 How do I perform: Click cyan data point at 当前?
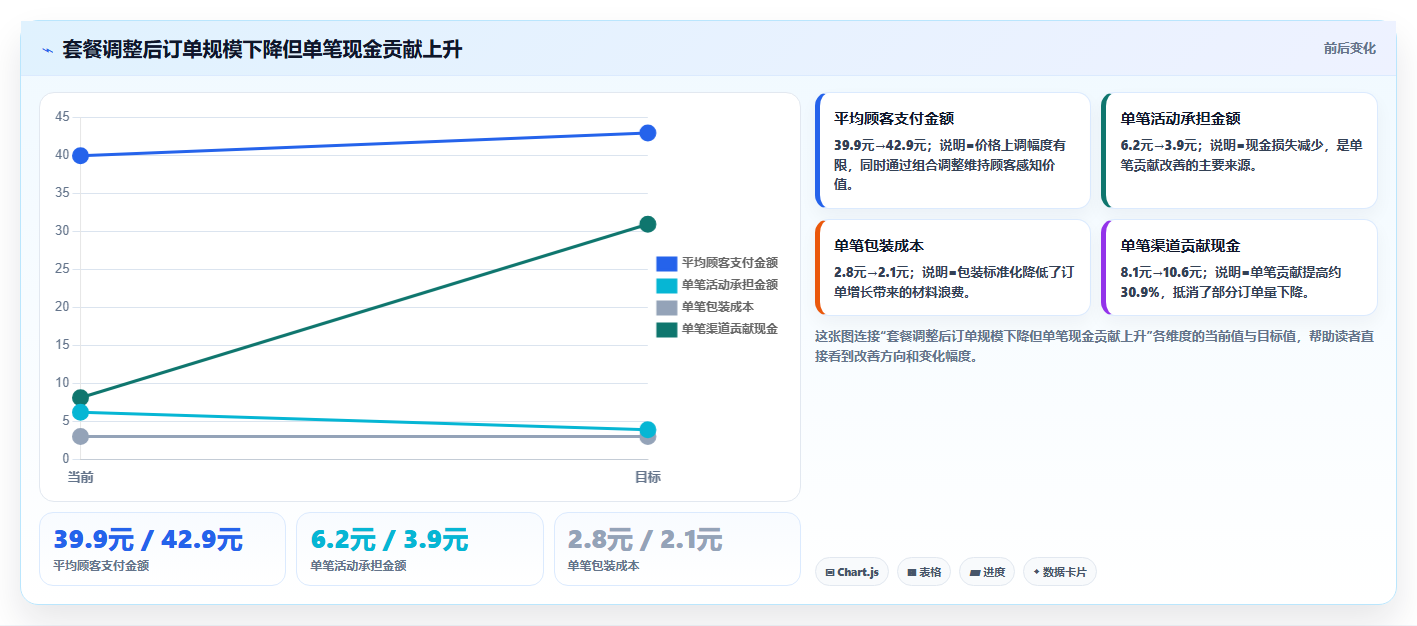tap(80, 412)
